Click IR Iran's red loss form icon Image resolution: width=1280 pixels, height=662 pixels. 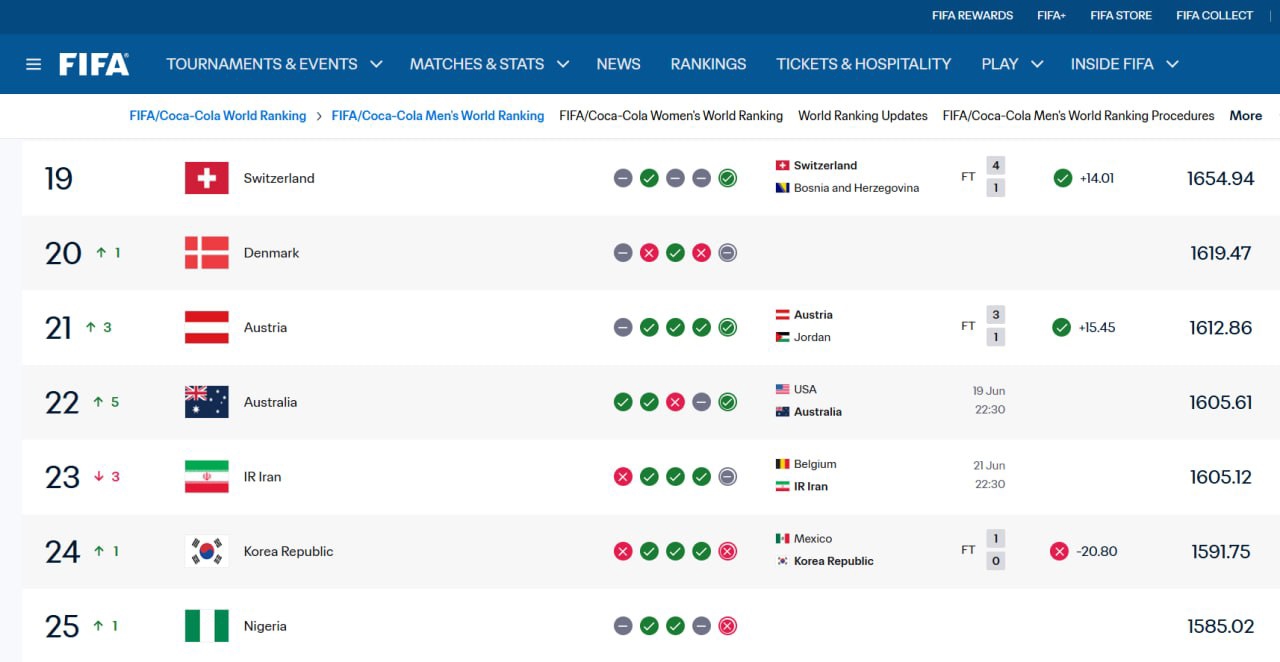[623, 477]
